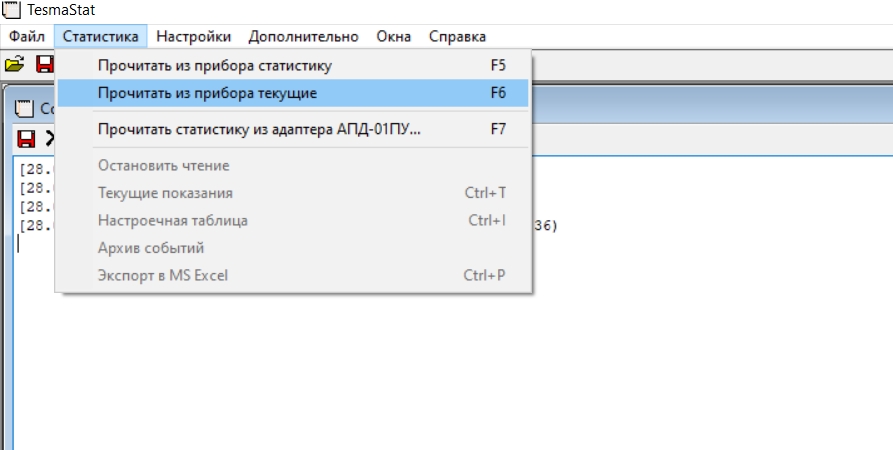Click the notepad icon of the inner window
This screenshot has width=893, height=450.
(x=24, y=108)
